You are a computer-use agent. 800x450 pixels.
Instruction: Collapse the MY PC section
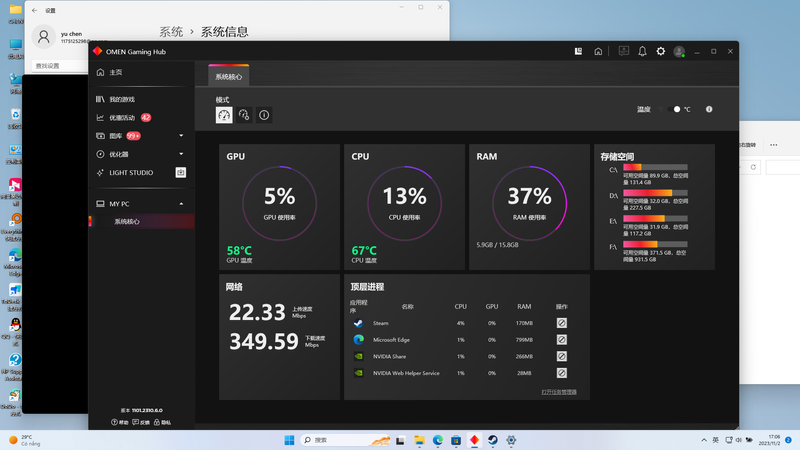click(x=181, y=204)
